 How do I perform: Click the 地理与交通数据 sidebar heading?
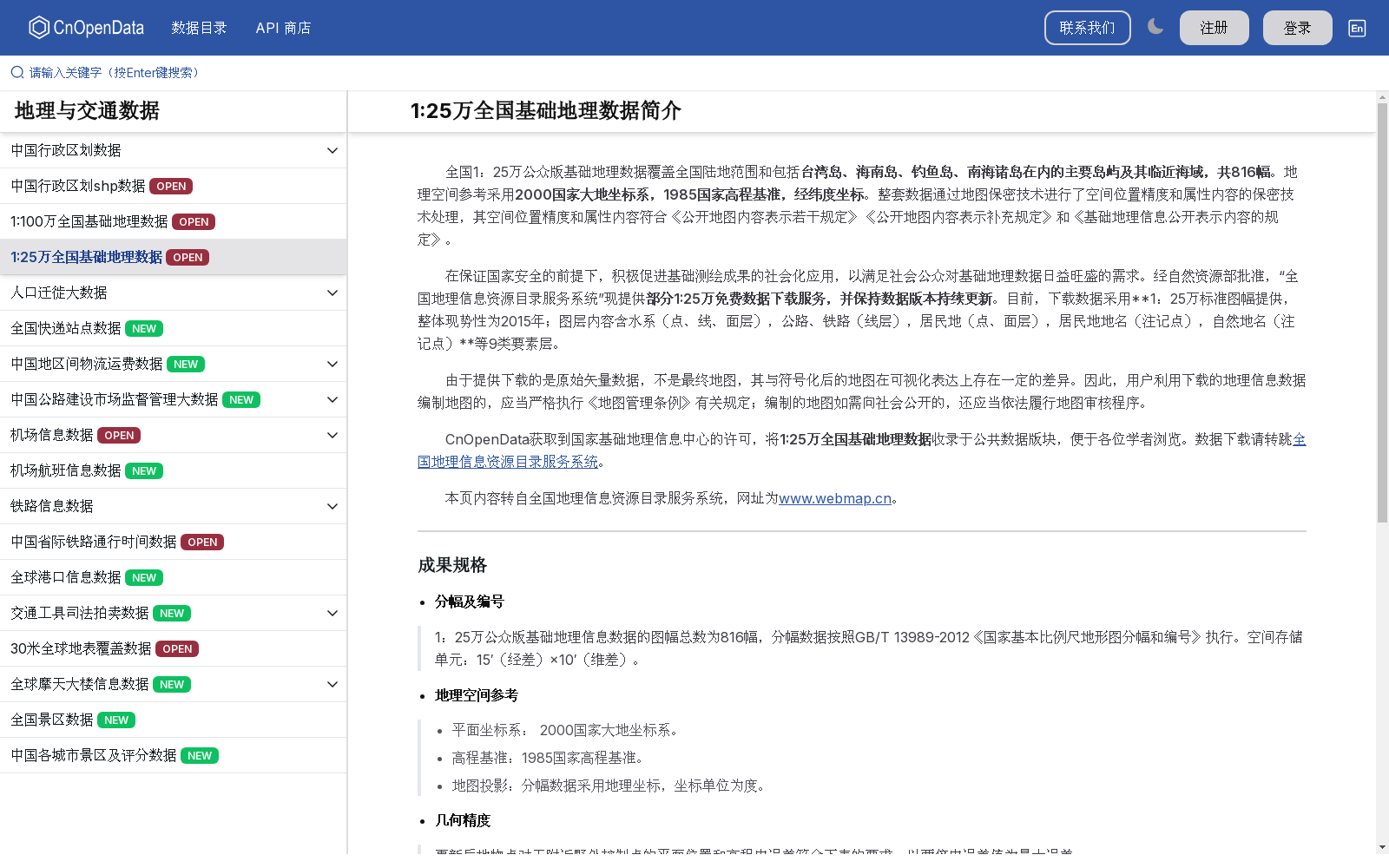click(x=87, y=111)
